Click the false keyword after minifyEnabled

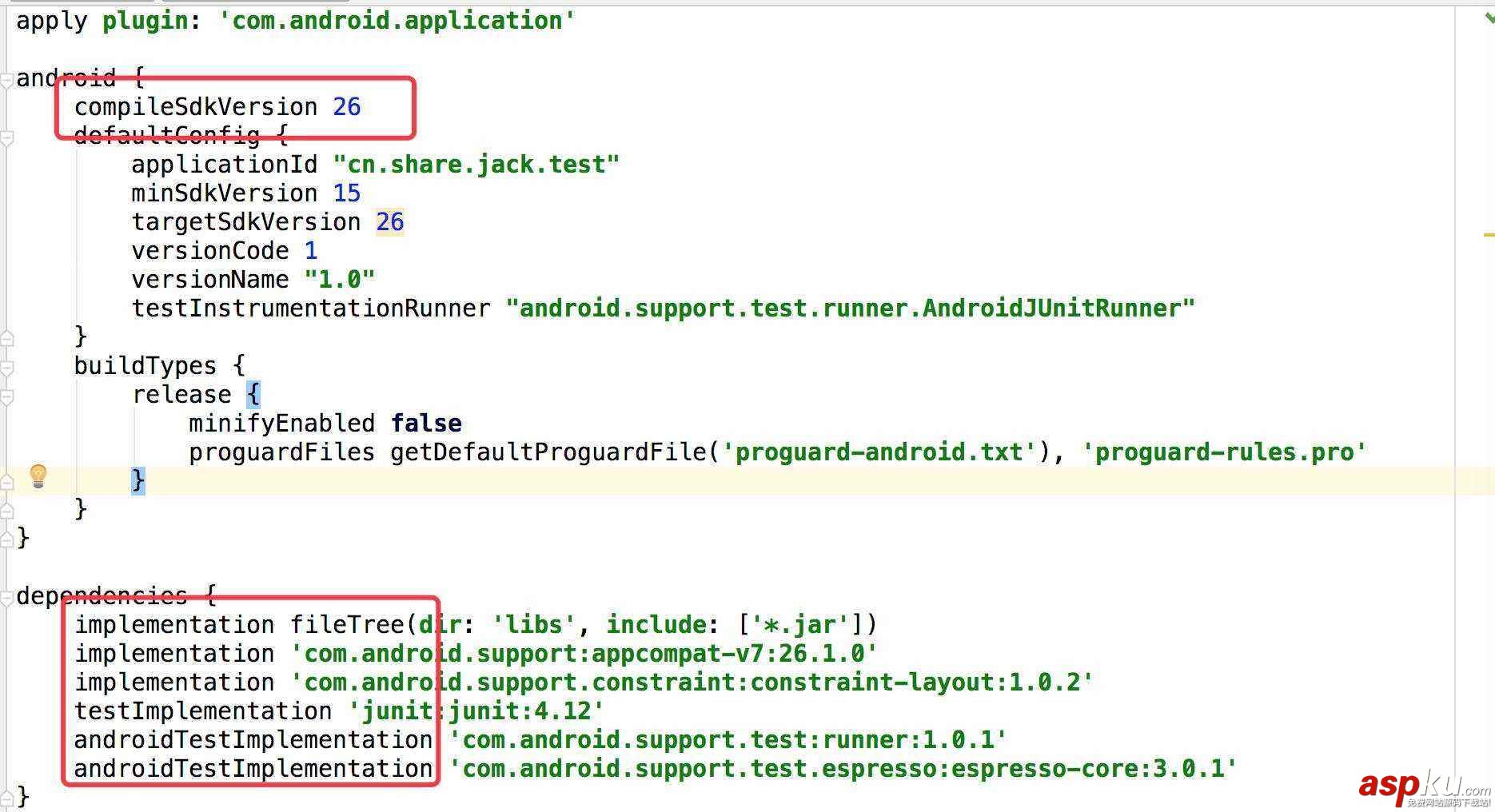pyautogui.click(x=425, y=423)
